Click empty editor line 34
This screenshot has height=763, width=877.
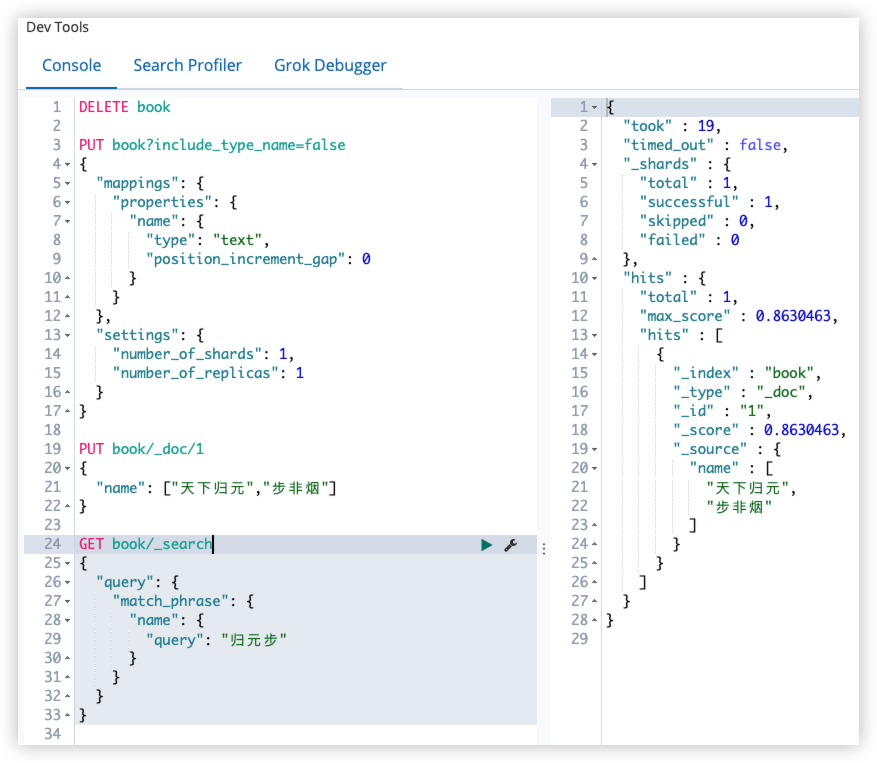click(x=305, y=734)
